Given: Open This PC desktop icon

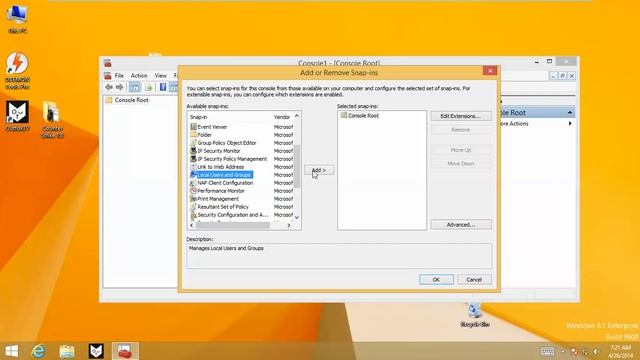Looking at the screenshot, I should coord(17,19).
